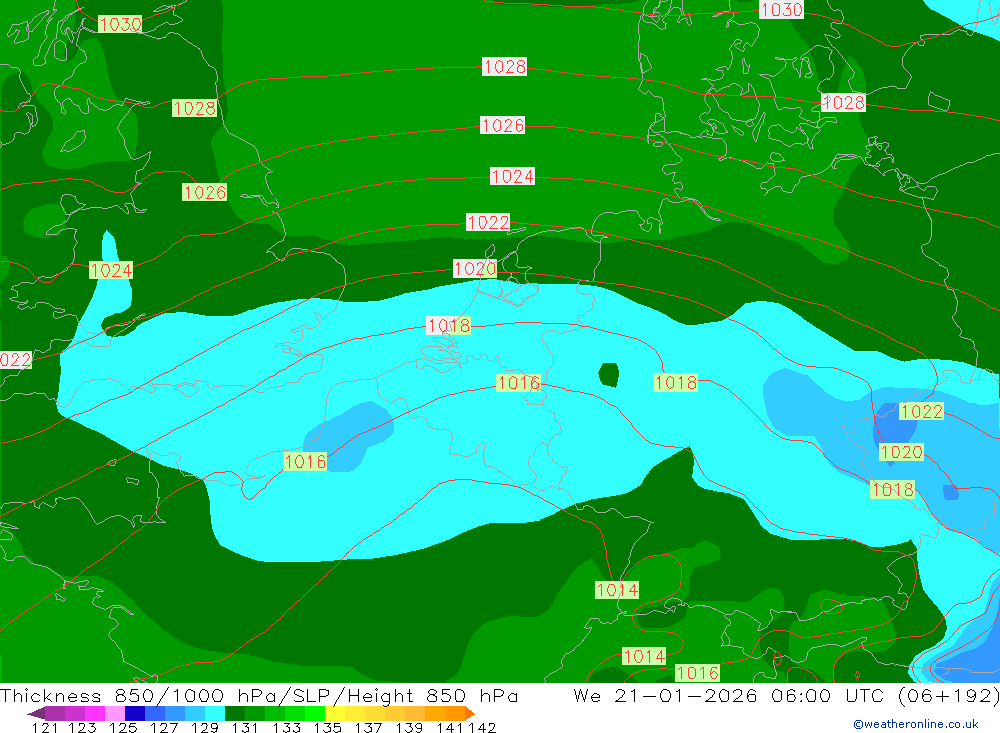Pick the darkest green legend swatch
The width and height of the screenshot is (1000, 733).
click(x=235, y=713)
